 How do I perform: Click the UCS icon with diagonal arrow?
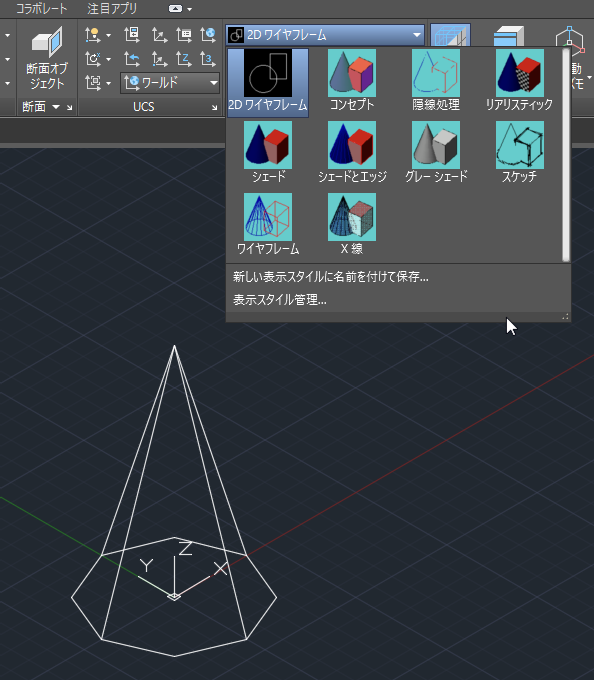(x=159, y=35)
